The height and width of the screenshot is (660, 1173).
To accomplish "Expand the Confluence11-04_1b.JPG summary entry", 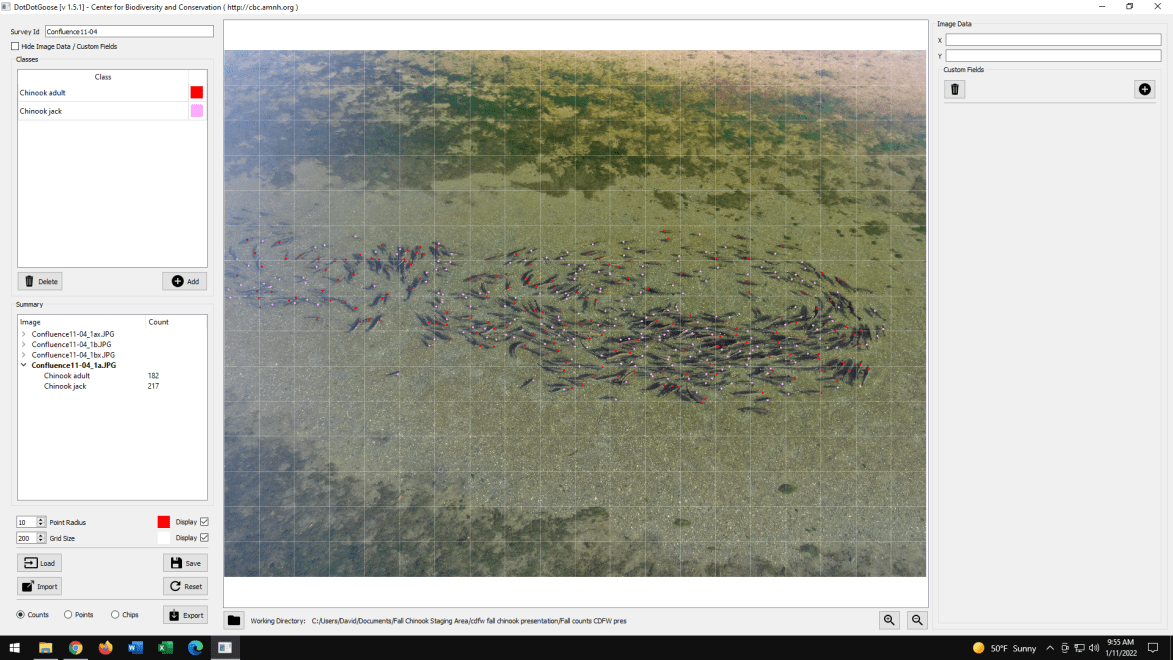I will coord(23,344).
